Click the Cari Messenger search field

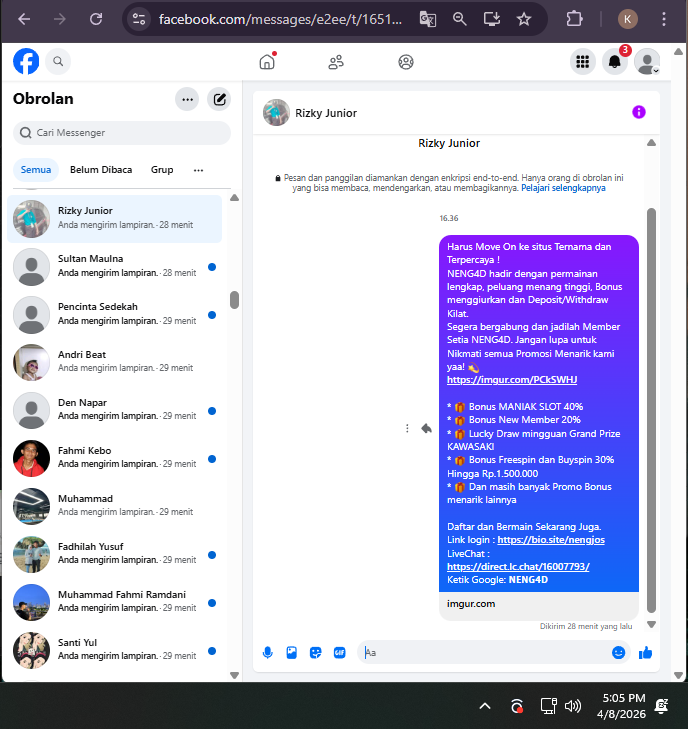(122, 133)
